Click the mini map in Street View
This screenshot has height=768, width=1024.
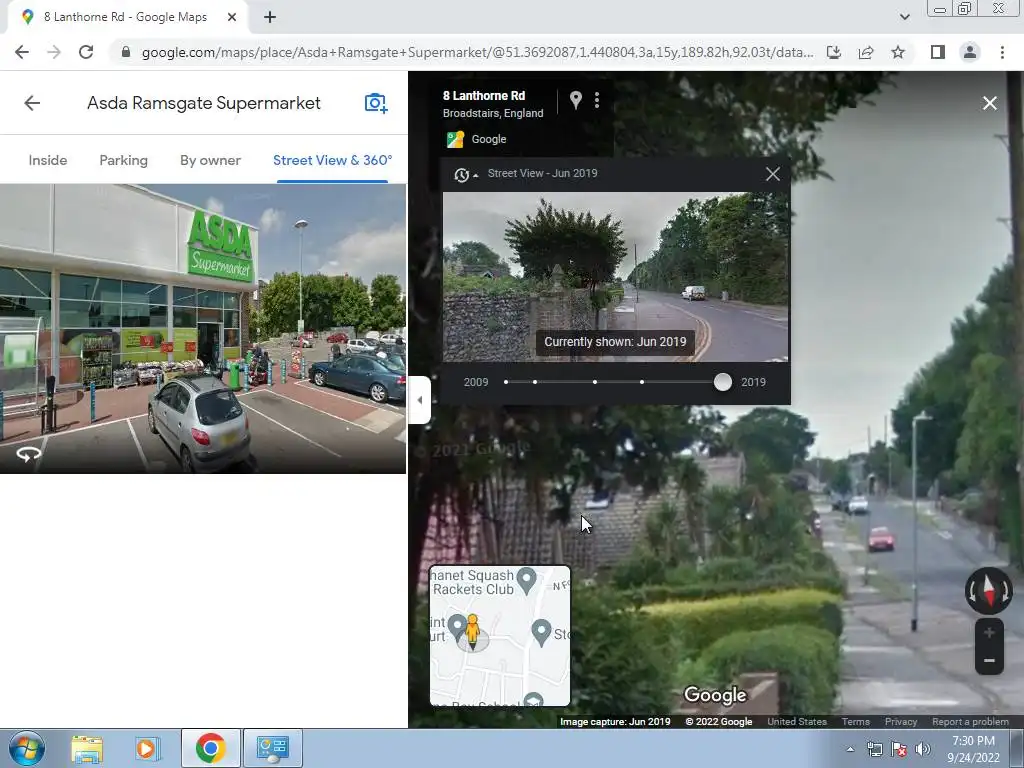pos(500,636)
